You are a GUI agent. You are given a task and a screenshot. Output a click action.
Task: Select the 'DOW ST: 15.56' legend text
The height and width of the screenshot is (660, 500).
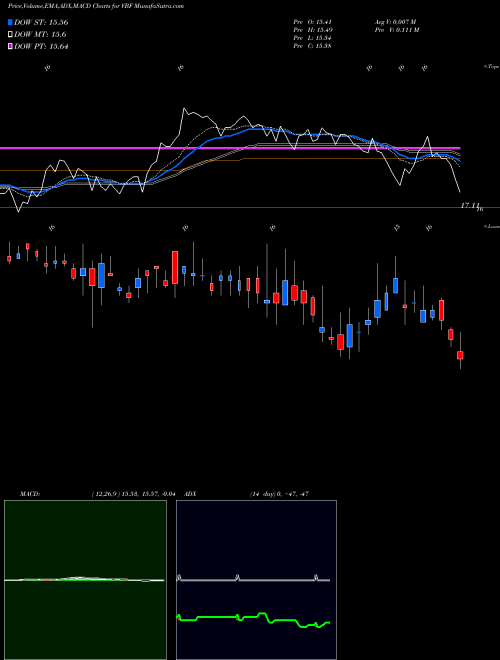[x=41, y=22]
